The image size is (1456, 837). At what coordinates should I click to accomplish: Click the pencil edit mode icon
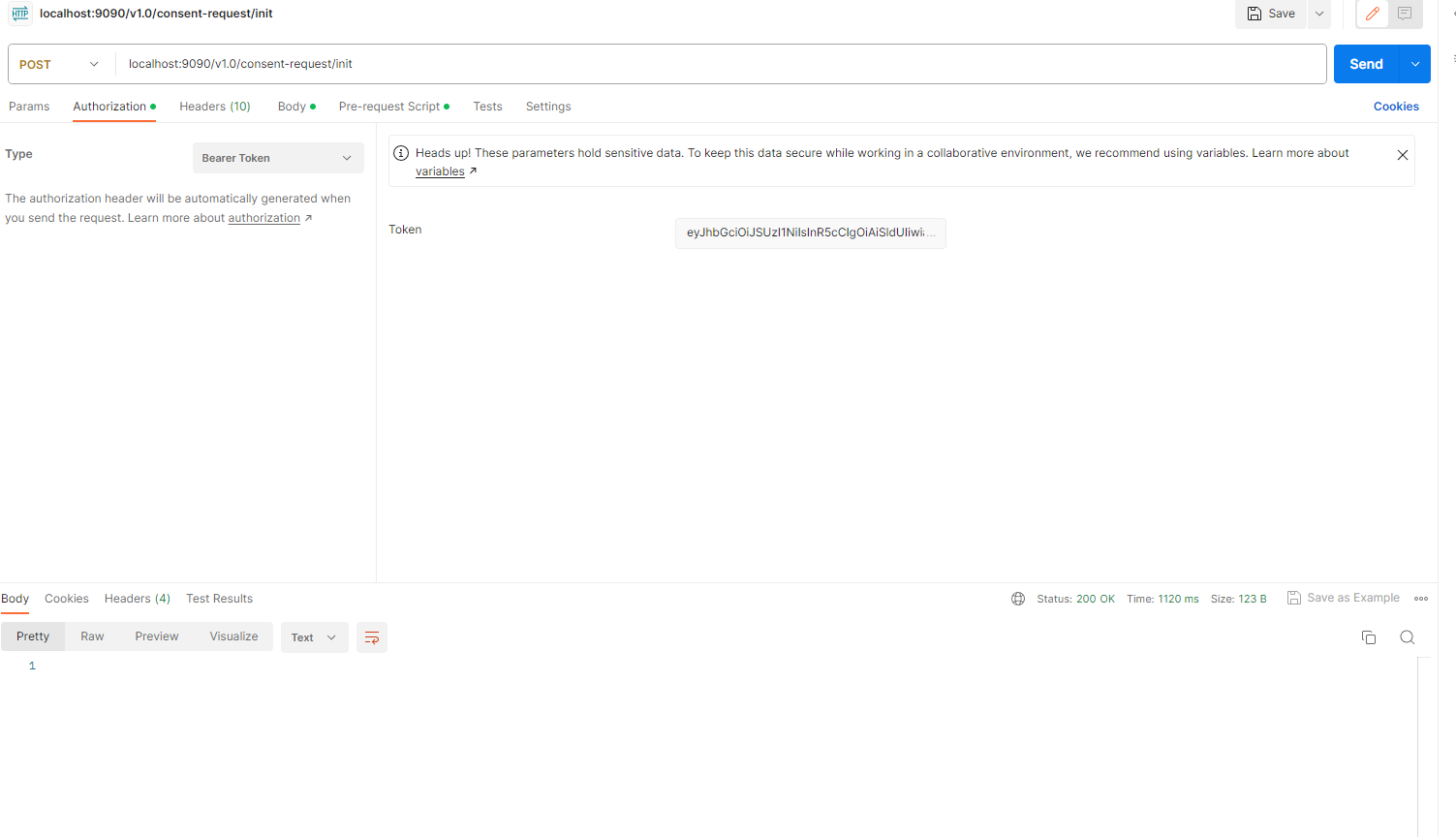[1372, 14]
